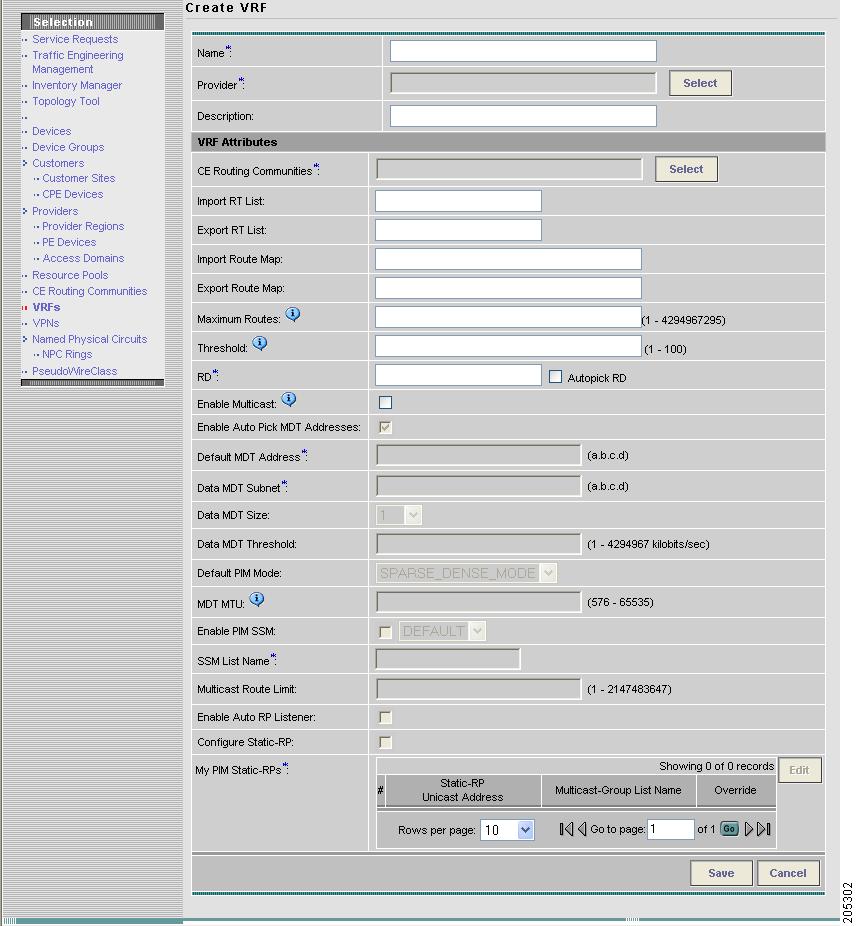
Task: Click info icon beside Threshold label
Action: pos(259,343)
